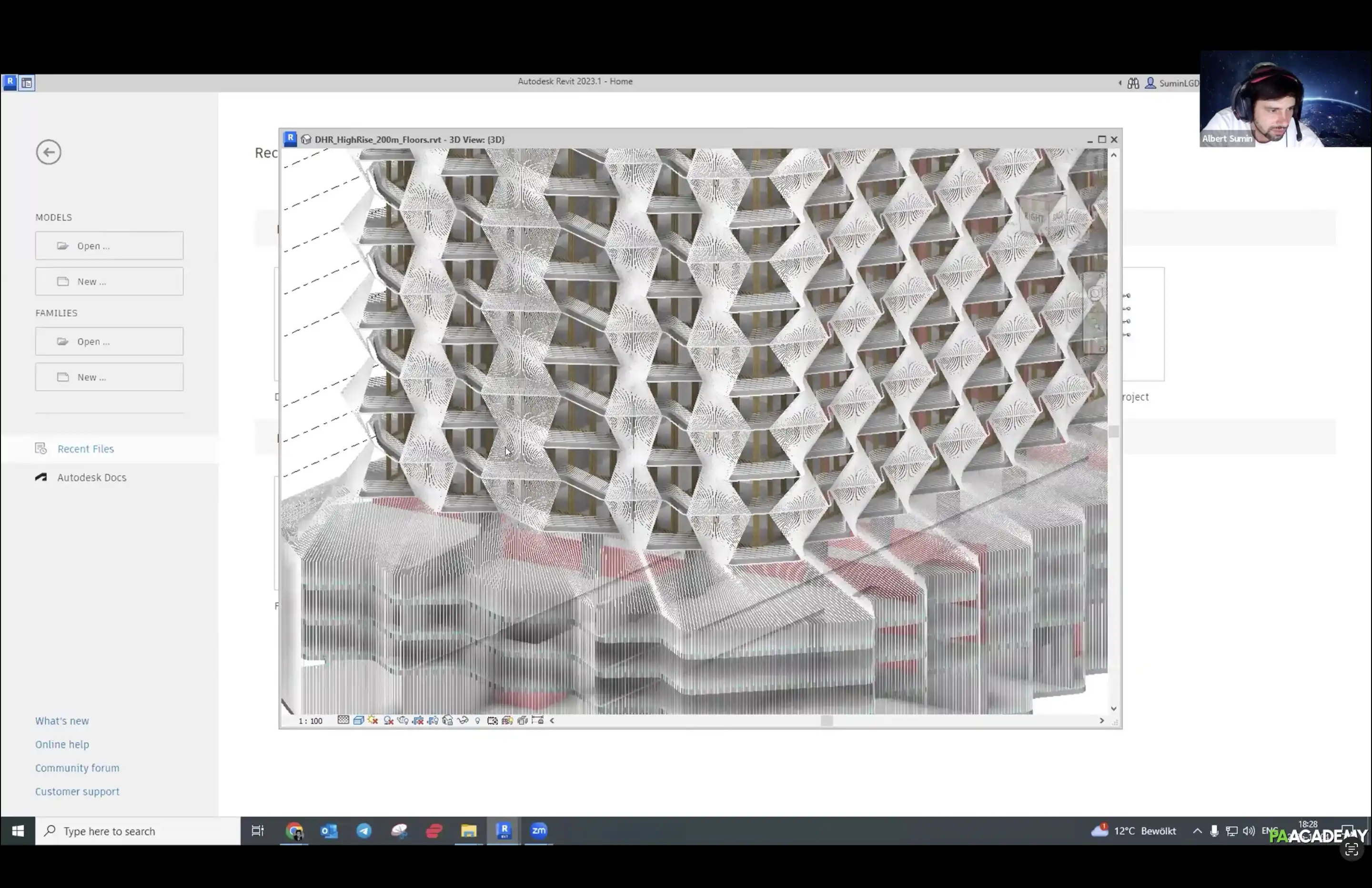
Task: Click the Models Open button
Action: click(x=109, y=246)
